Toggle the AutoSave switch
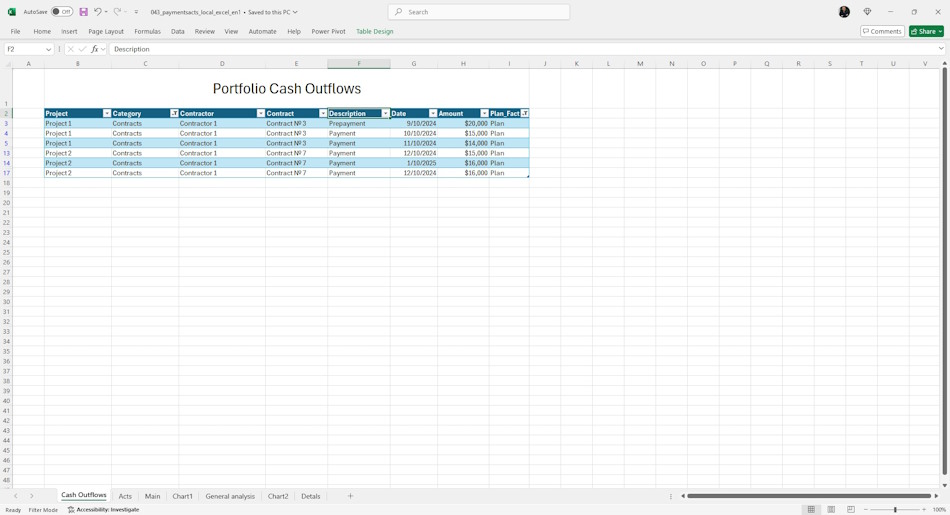Image resolution: width=950 pixels, height=515 pixels. coord(62,12)
